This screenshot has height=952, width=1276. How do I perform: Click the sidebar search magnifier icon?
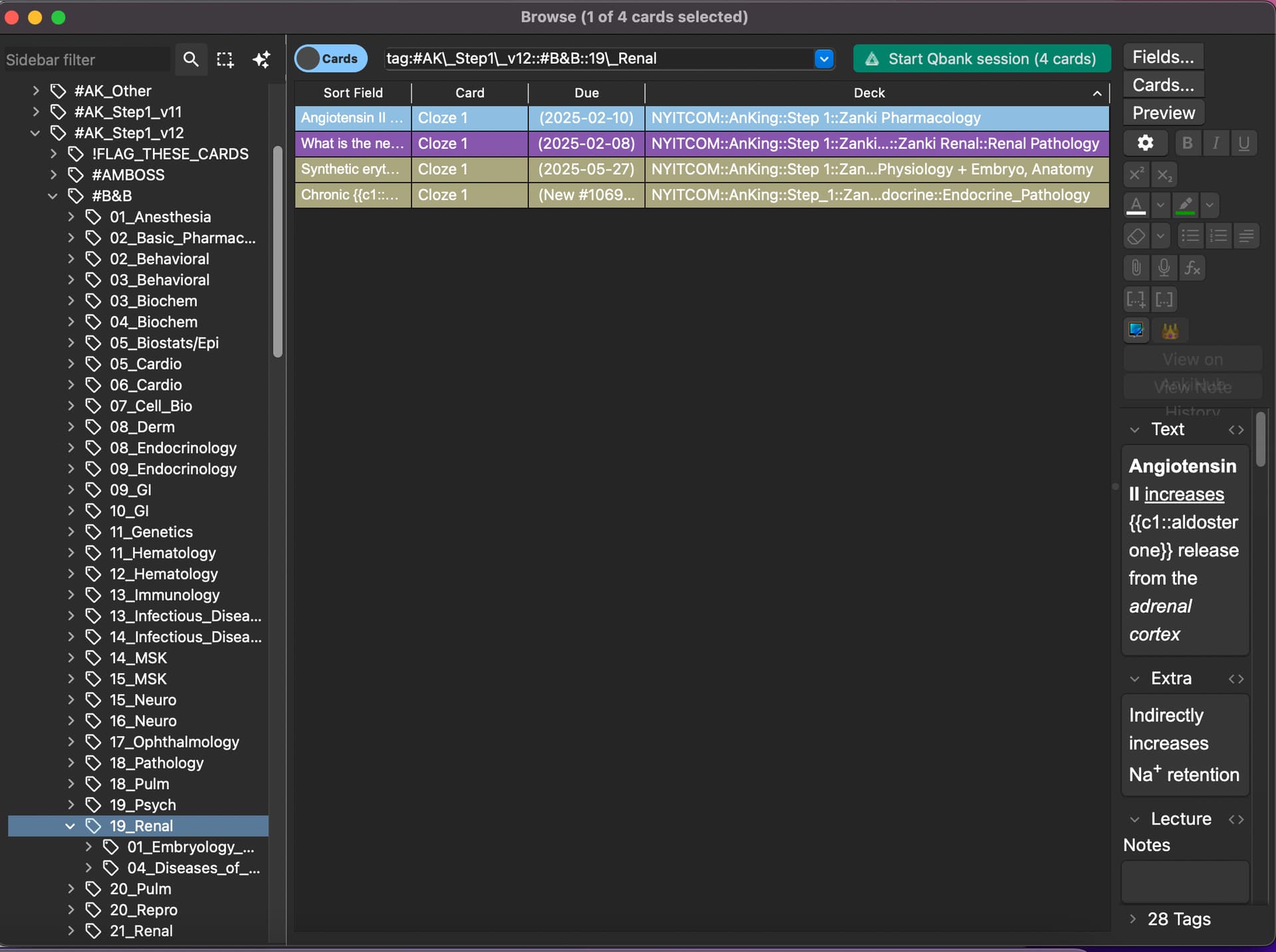tap(191, 60)
